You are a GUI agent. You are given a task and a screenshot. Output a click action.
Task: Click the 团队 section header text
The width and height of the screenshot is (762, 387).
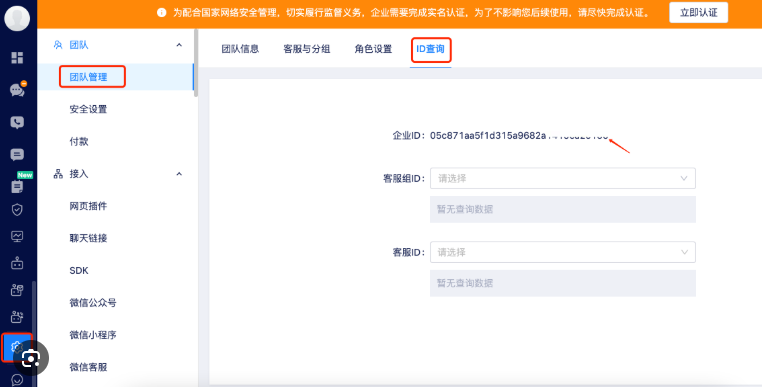tap(79, 45)
